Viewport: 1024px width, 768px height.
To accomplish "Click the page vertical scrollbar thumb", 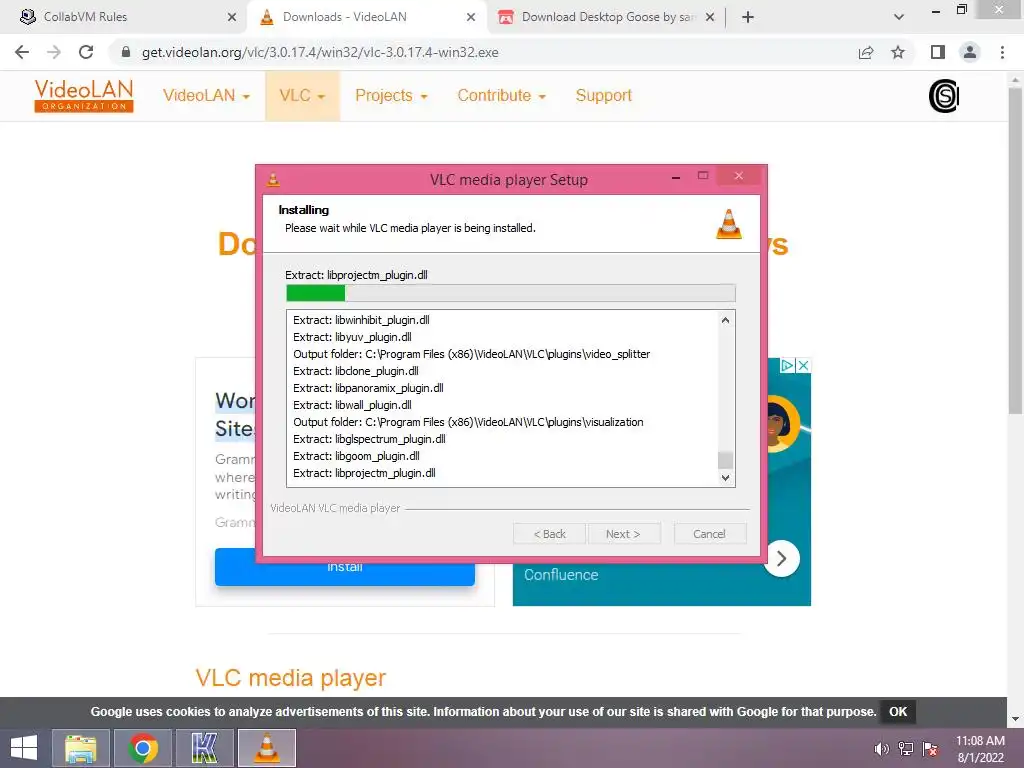I will pos(1016,250).
